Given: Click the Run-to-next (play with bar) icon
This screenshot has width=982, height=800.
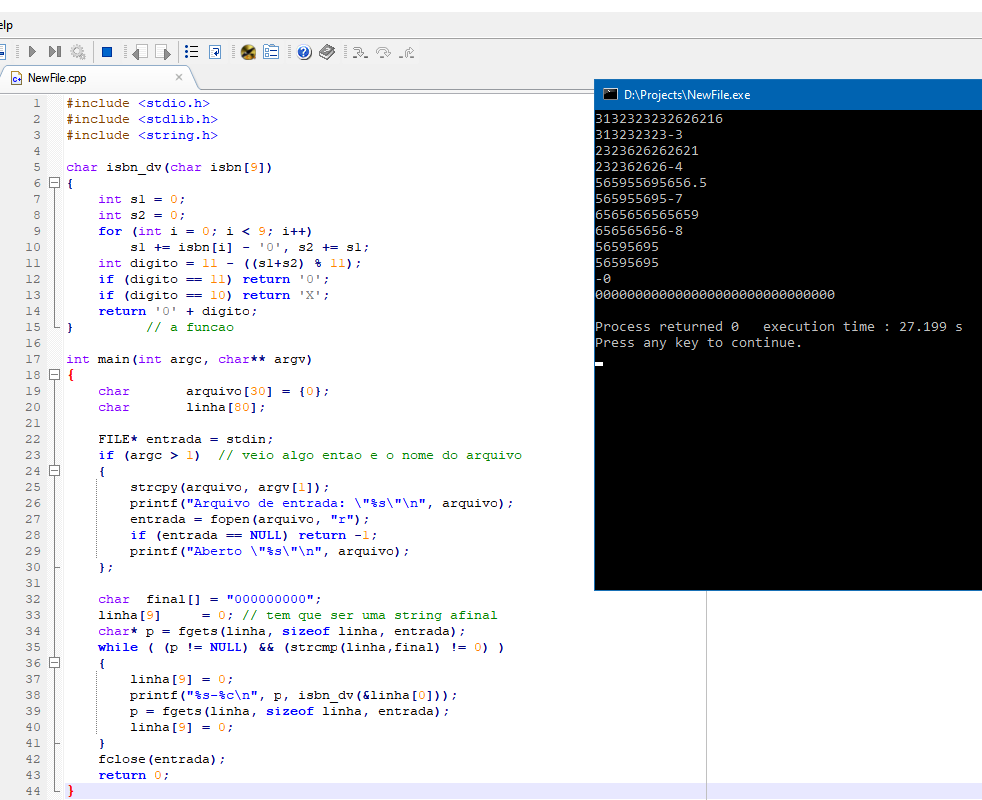Looking at the screenshot, I should point(55,51).
